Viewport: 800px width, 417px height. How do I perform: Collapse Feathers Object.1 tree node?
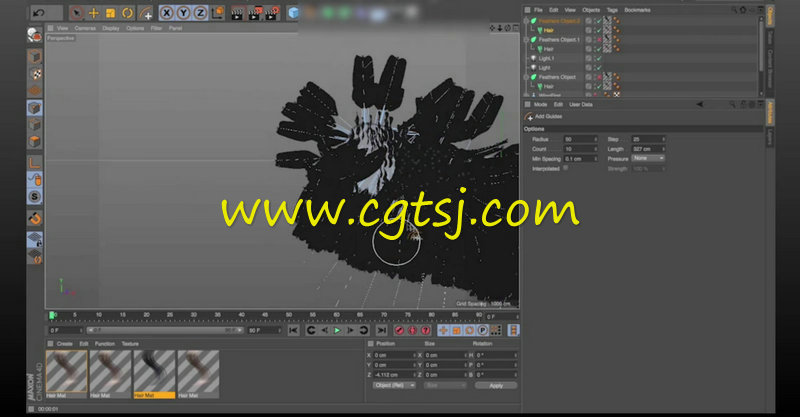pyautogui.click(x=527, y=40)
